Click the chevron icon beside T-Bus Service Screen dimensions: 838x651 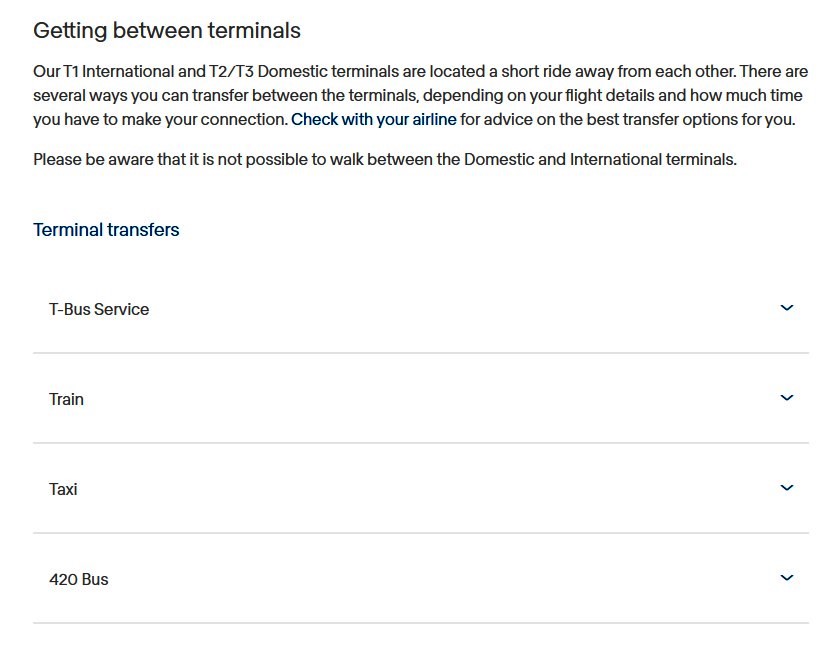pos(786,308)
